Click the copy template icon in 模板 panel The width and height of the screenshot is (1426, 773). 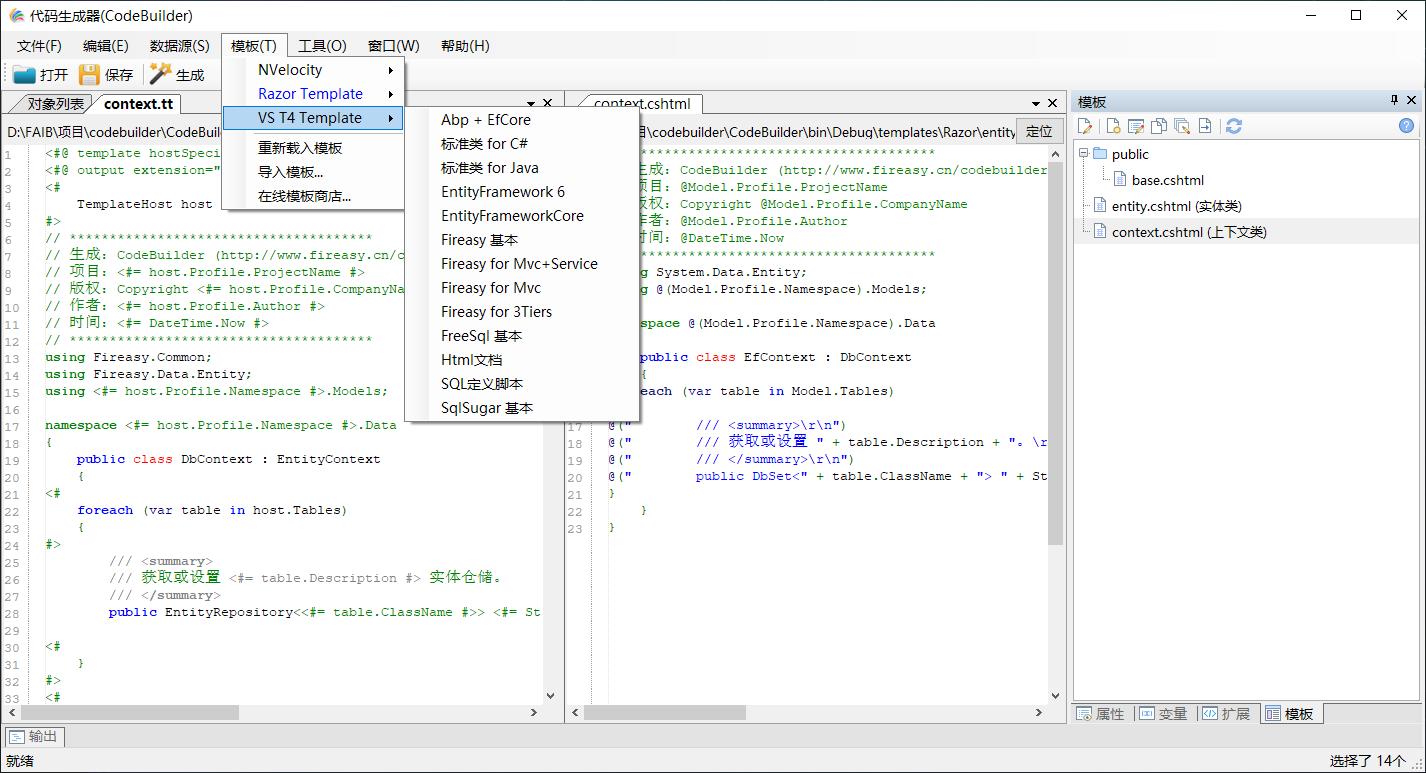point(1159,126)
